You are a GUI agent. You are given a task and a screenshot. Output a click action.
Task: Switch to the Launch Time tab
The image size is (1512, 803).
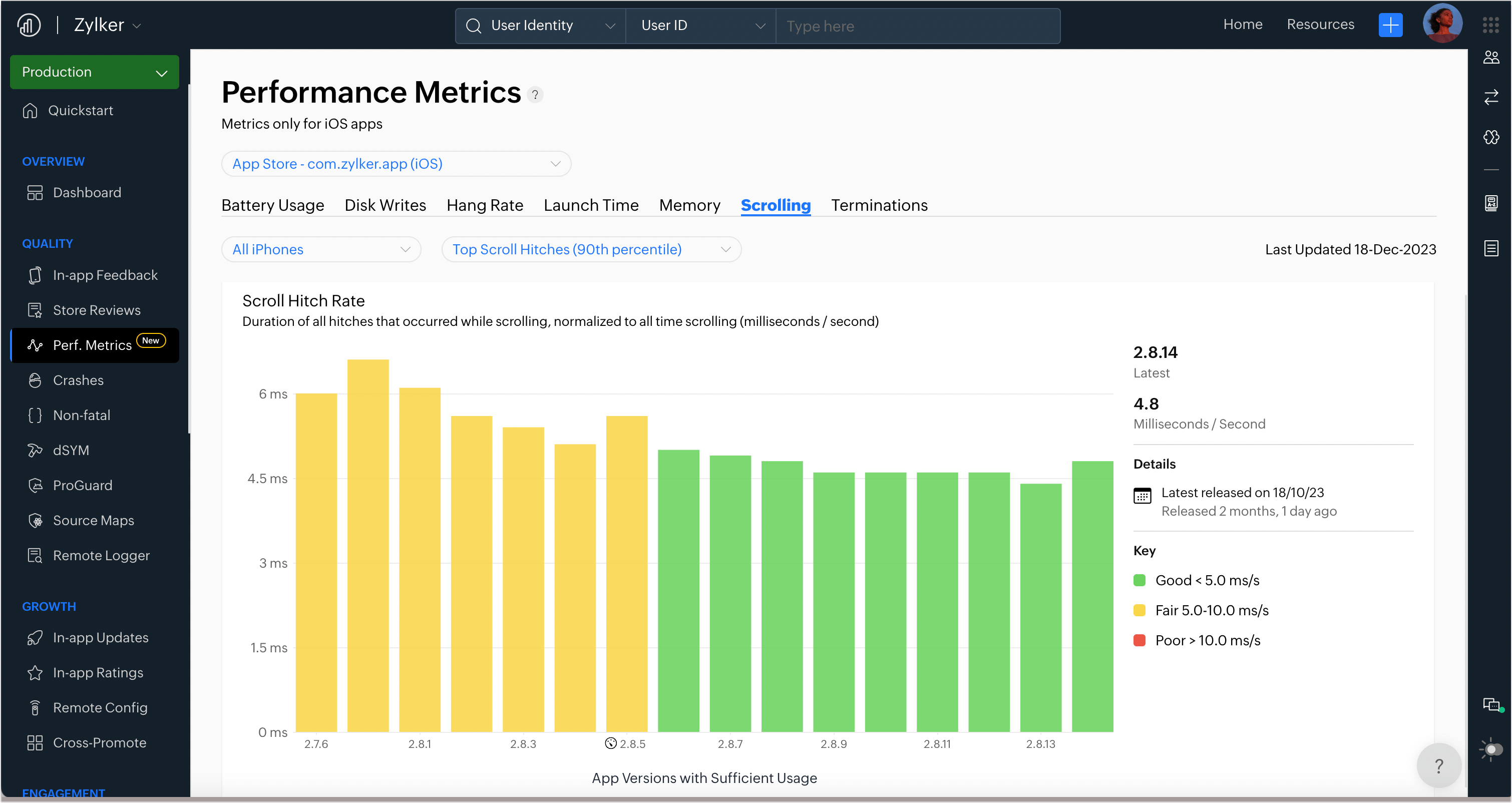click(x=590, y=205)
